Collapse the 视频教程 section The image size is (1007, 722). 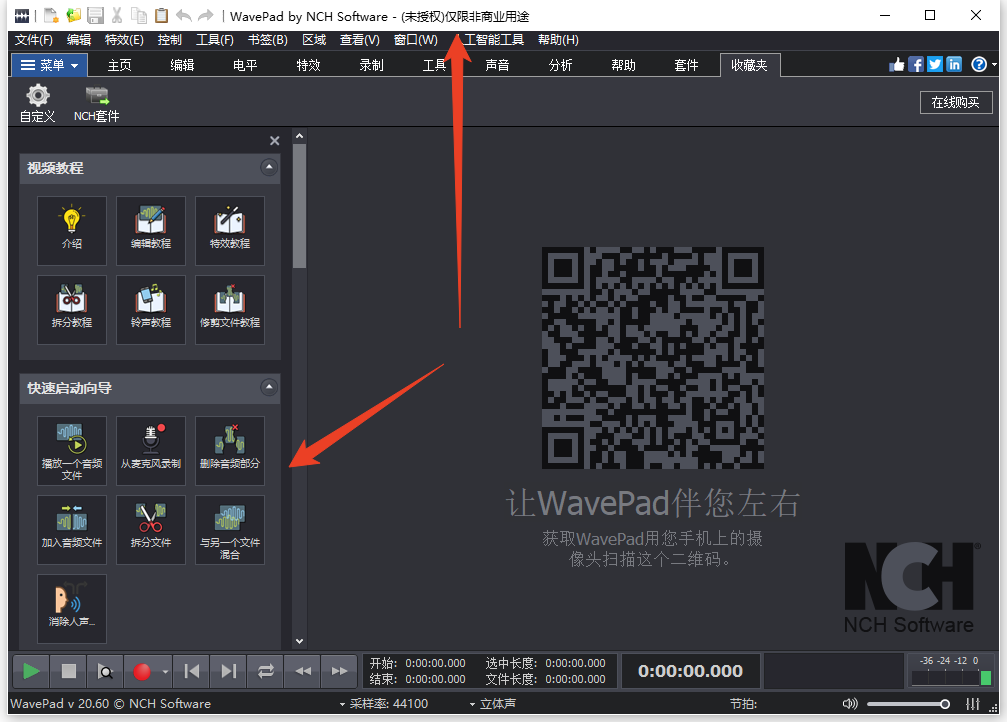pos(268,168)
